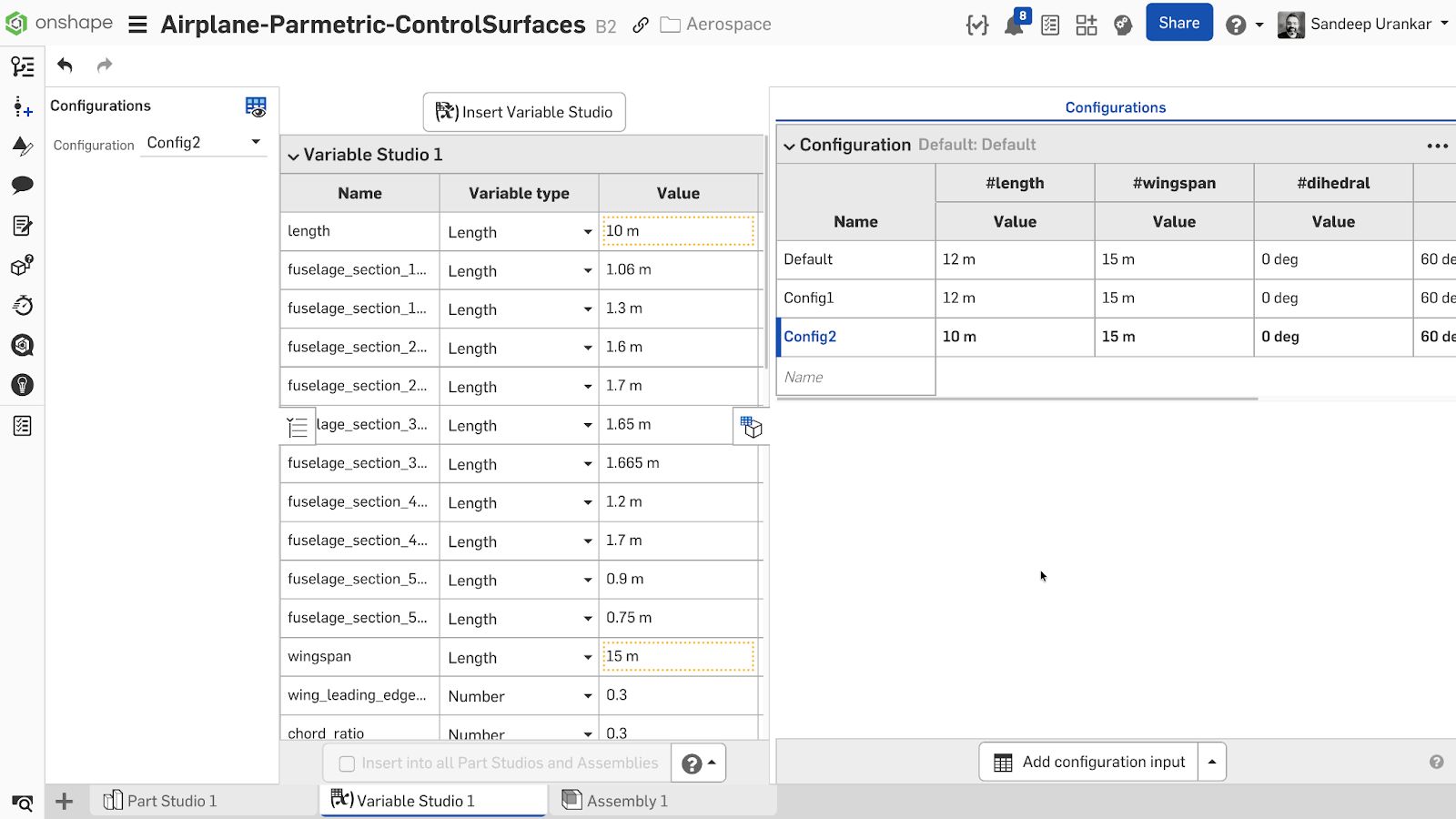The image size is (1456, 819).
Task: Toggle the configured features view beside Configurations
Action: pos(256,106)
